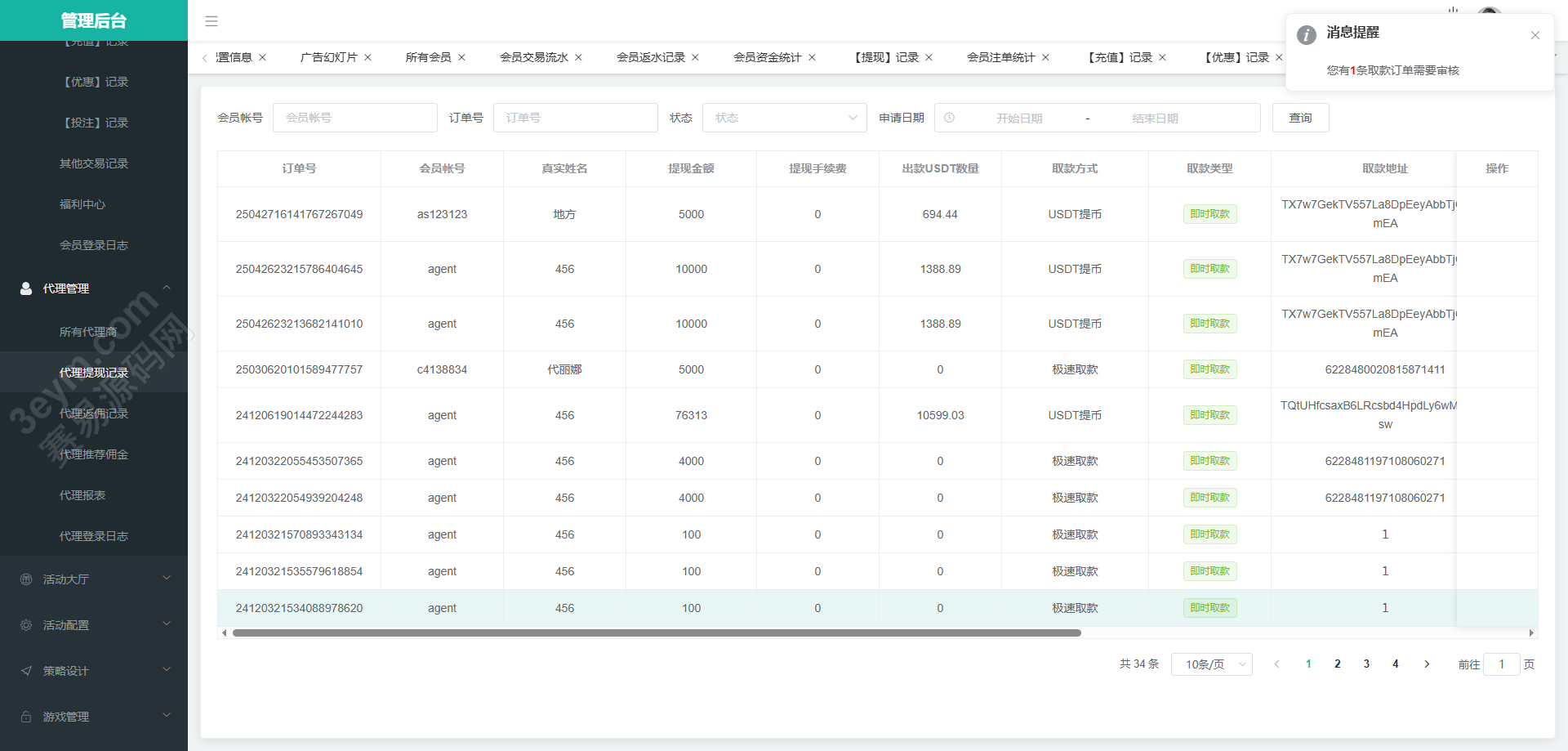This screenshot has height=751, width=1568.
Task: Close the 广告幻灯片 tab
Action: (367, 57)
